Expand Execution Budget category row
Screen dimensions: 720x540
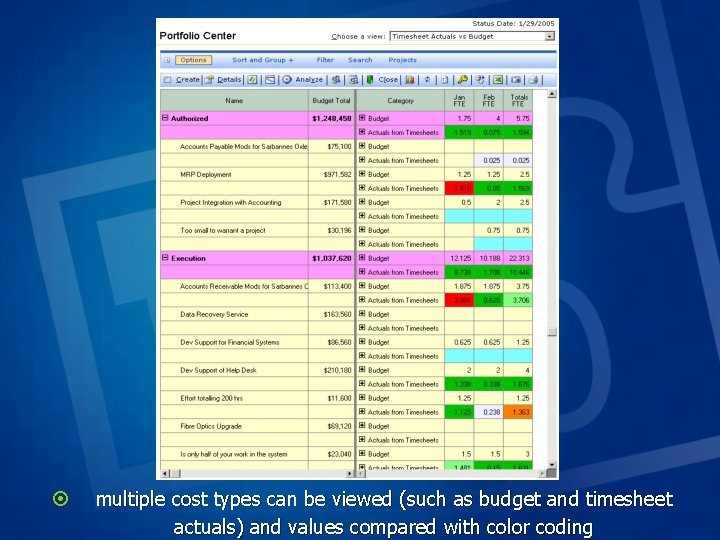[x=362, y=258]
